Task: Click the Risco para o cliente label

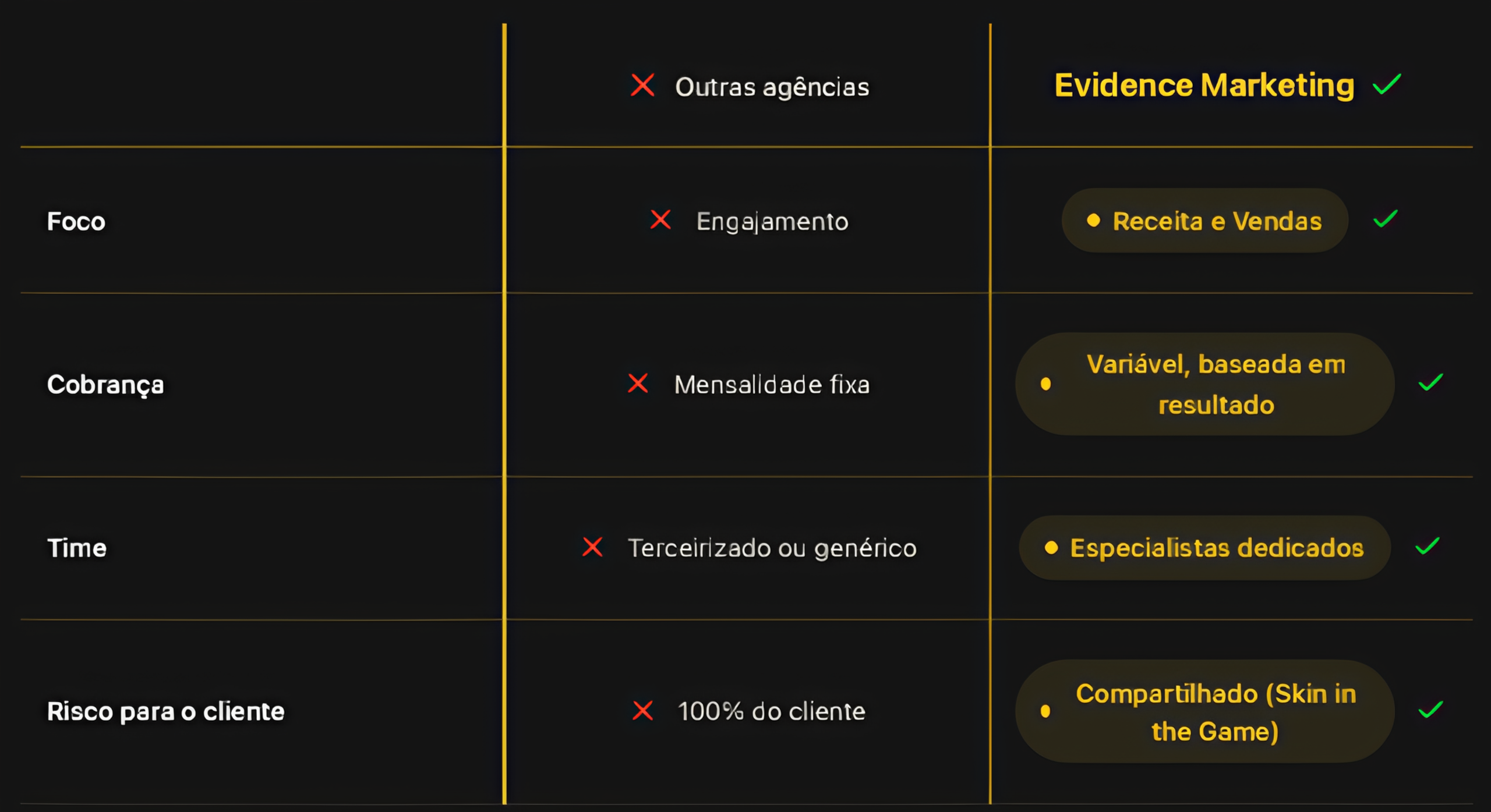Action: click(x=165, y=711)
